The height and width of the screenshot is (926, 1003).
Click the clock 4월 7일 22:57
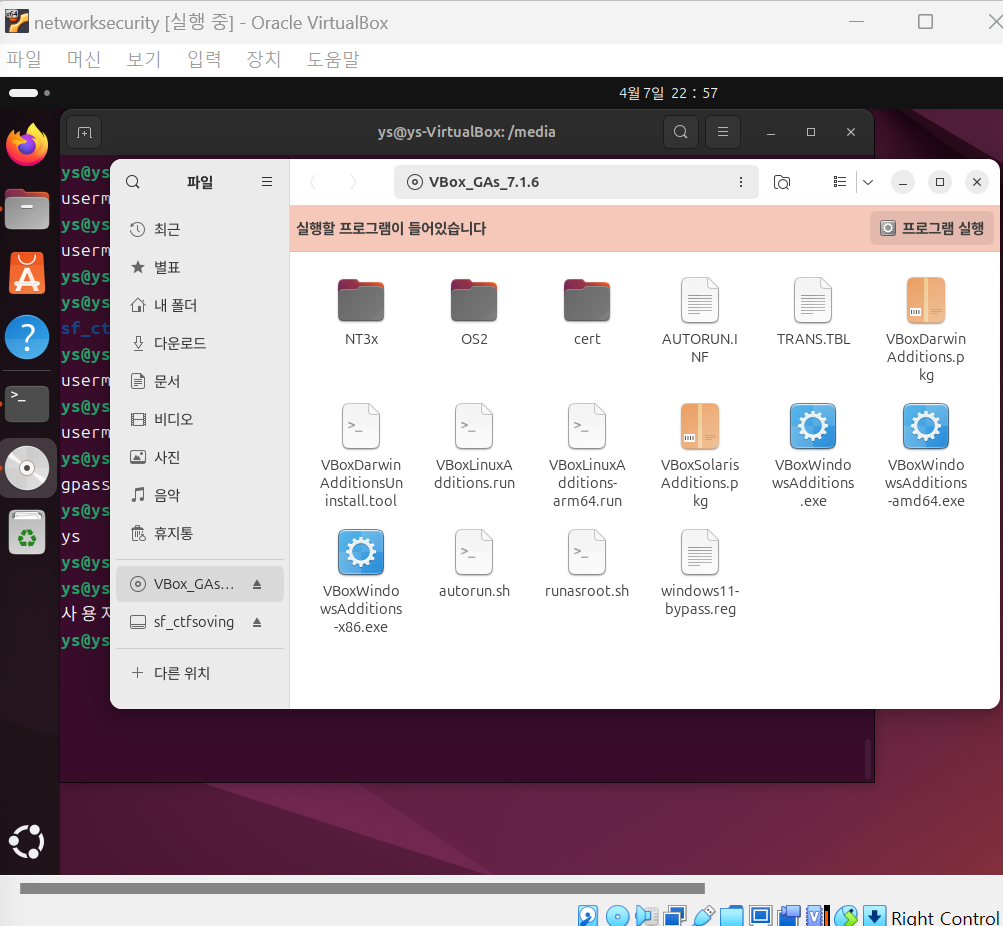tap(668, 93)
